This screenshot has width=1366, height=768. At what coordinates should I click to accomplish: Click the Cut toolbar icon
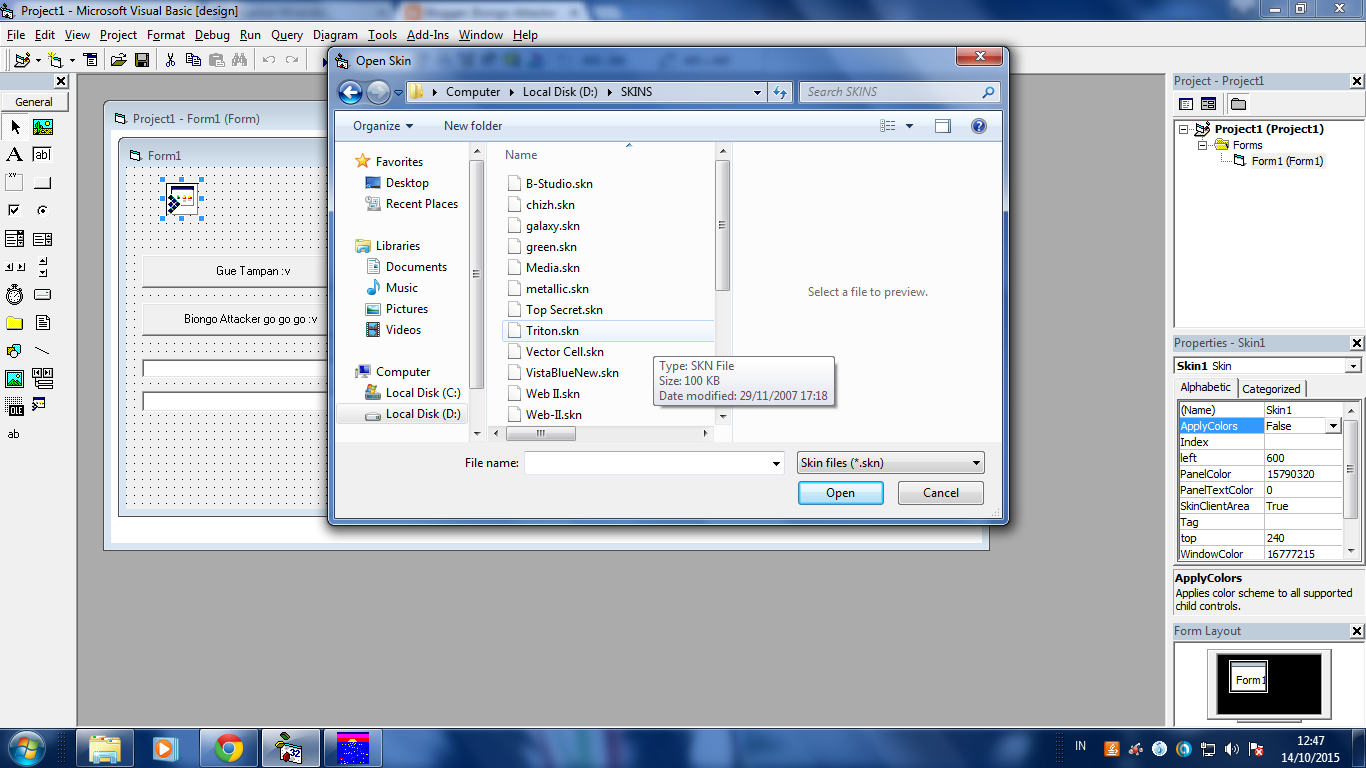click(x=170, y=59)
